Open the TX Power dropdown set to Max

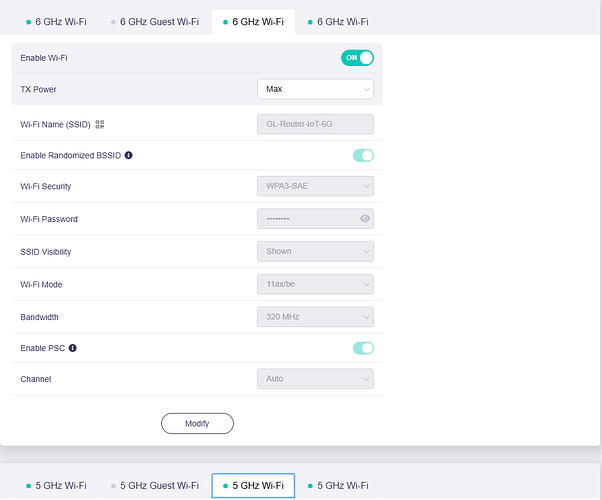315,89
